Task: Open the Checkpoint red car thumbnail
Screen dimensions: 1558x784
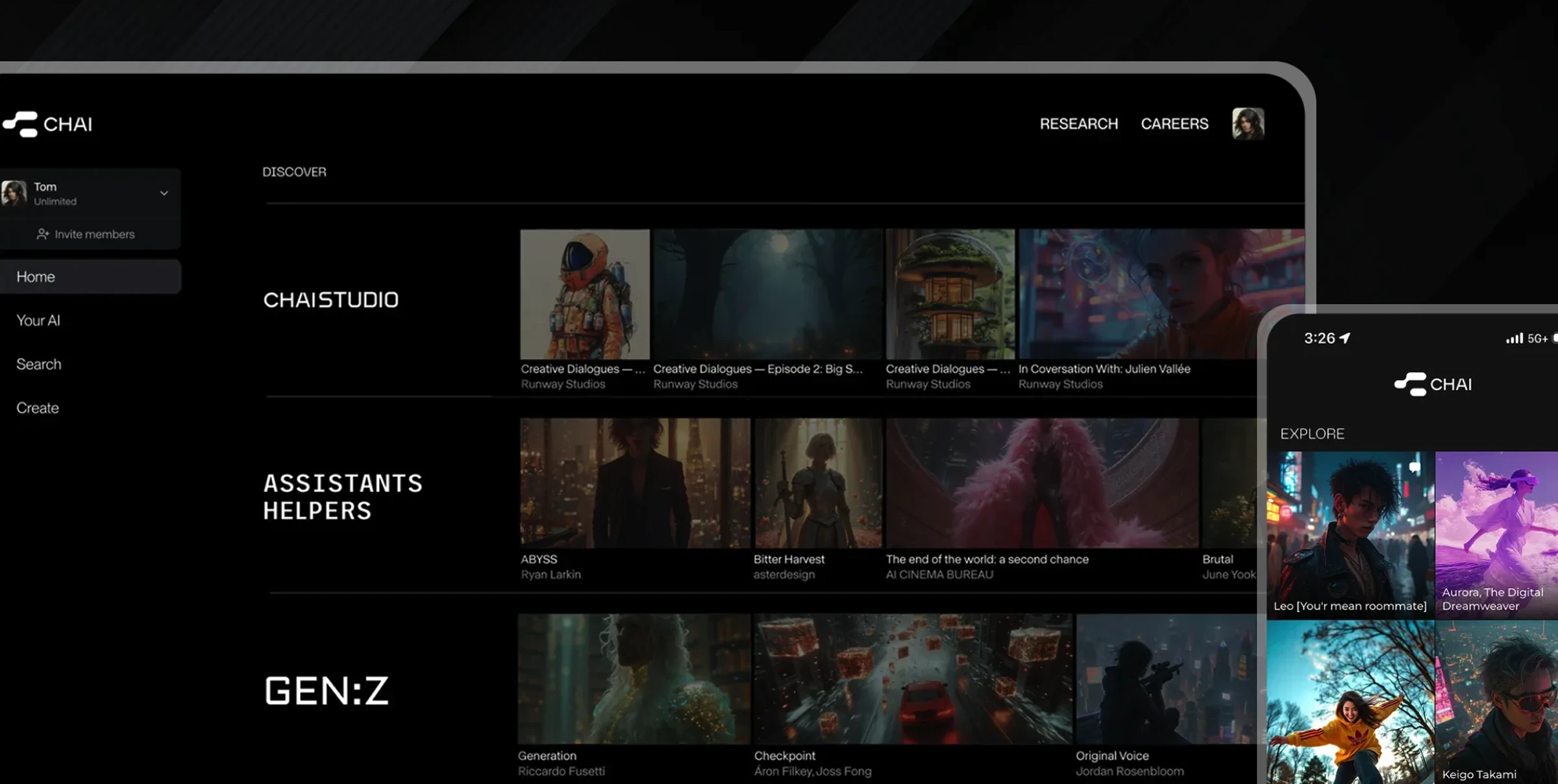Action: click(912, 678)
